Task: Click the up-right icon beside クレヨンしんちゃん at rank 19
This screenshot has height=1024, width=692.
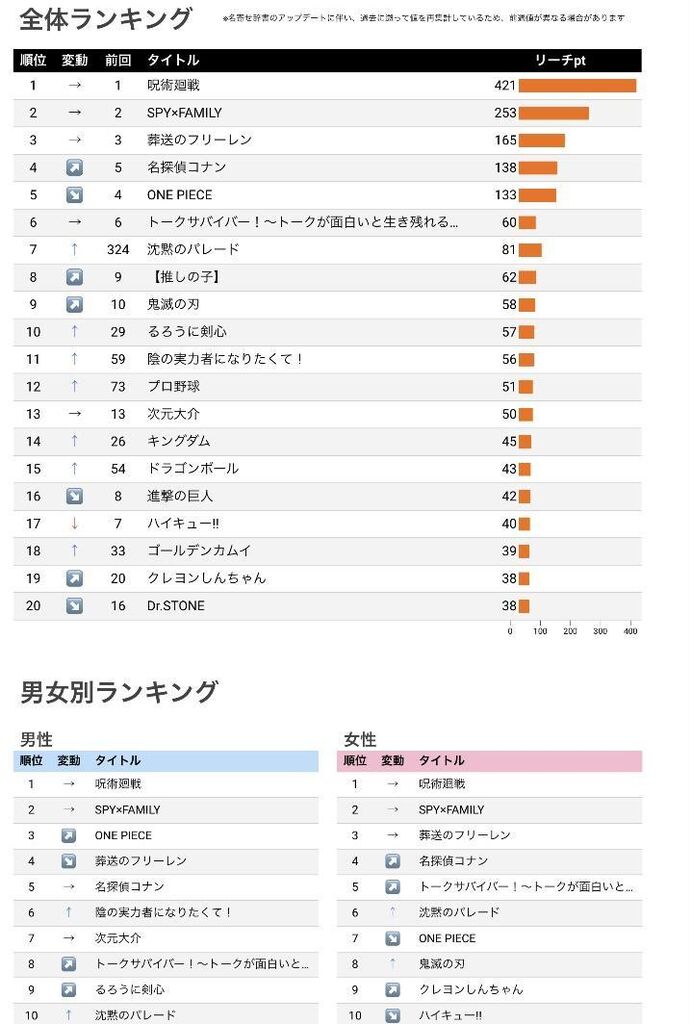Action: 74,579
